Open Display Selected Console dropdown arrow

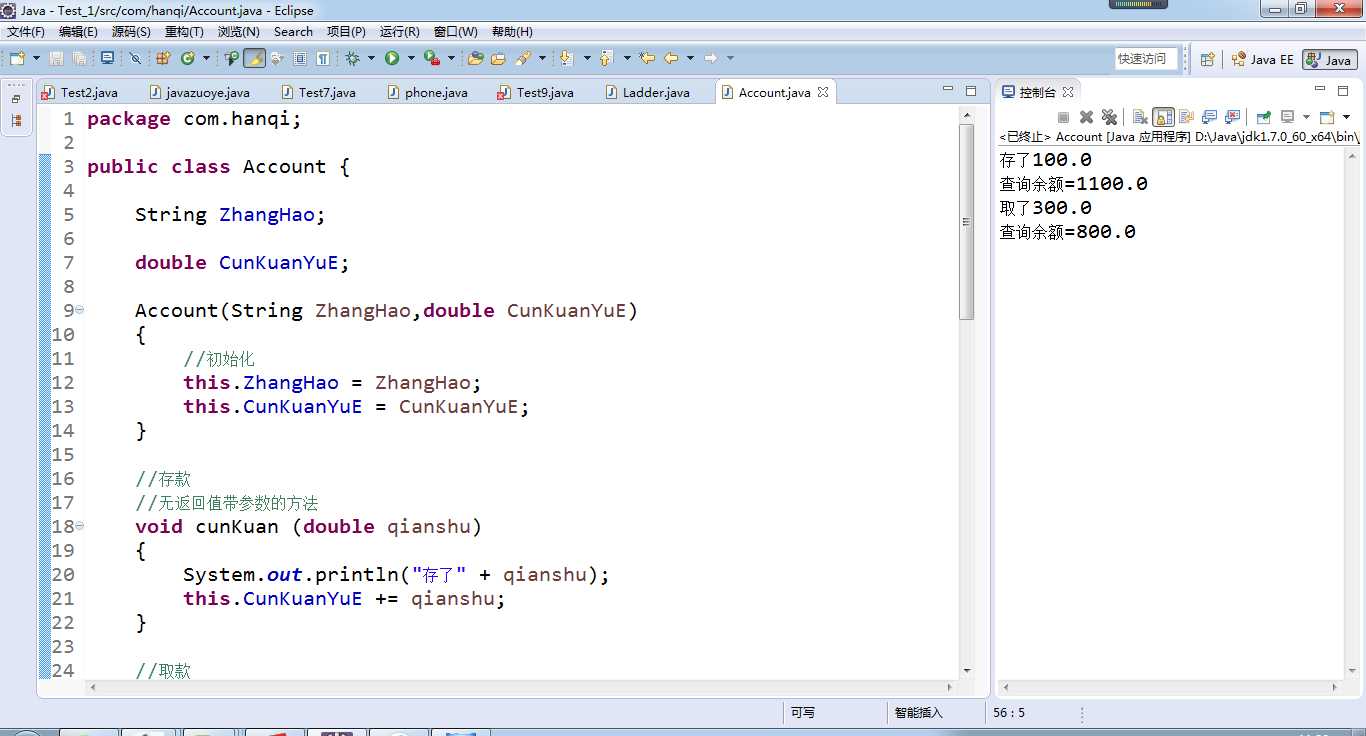(x=1306, y=117)
